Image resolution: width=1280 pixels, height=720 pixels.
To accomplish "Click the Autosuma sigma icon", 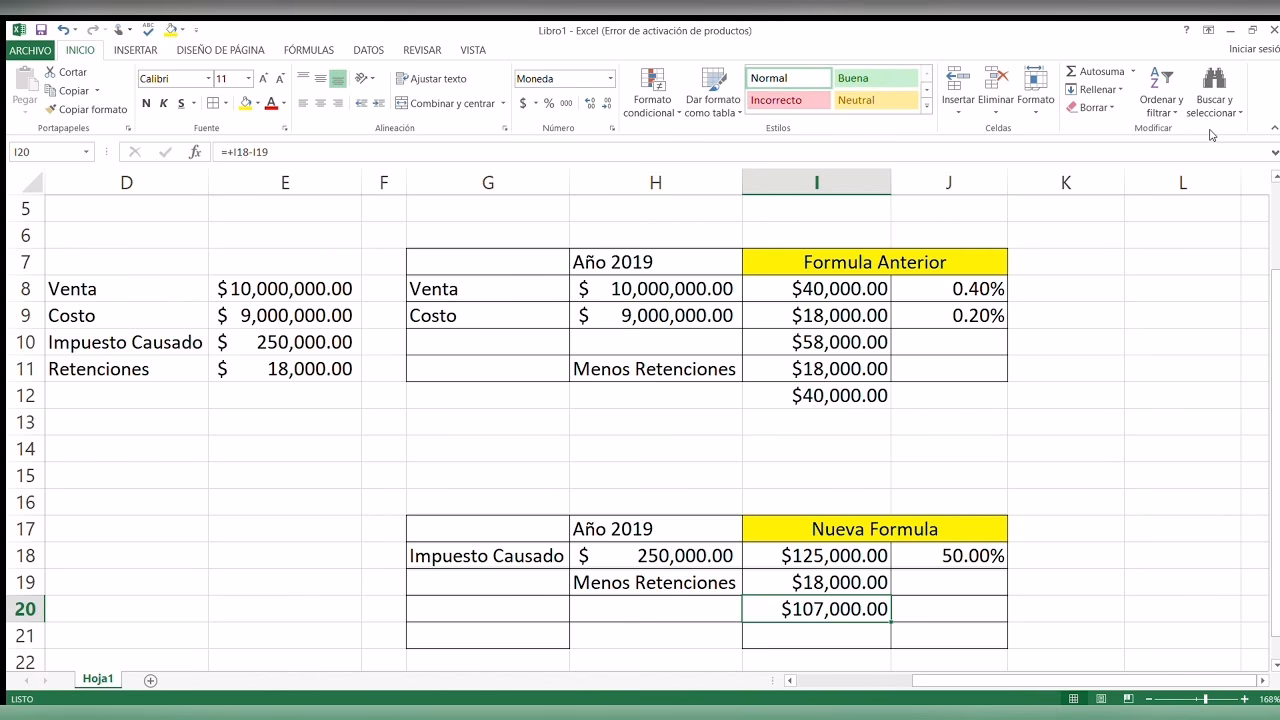I will click(x=1071, y=71).
